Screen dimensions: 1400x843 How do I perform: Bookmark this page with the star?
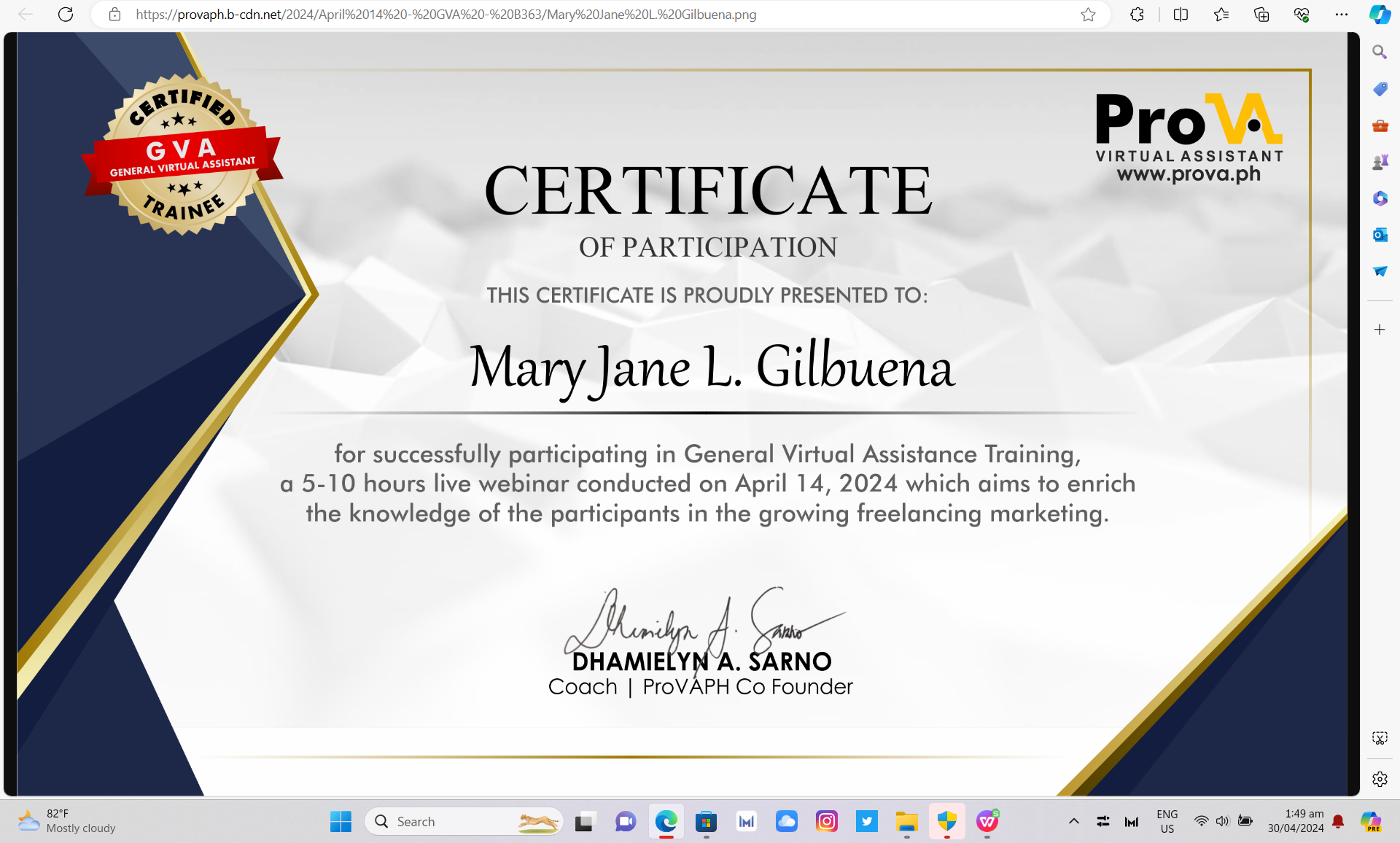(1088, 14)
